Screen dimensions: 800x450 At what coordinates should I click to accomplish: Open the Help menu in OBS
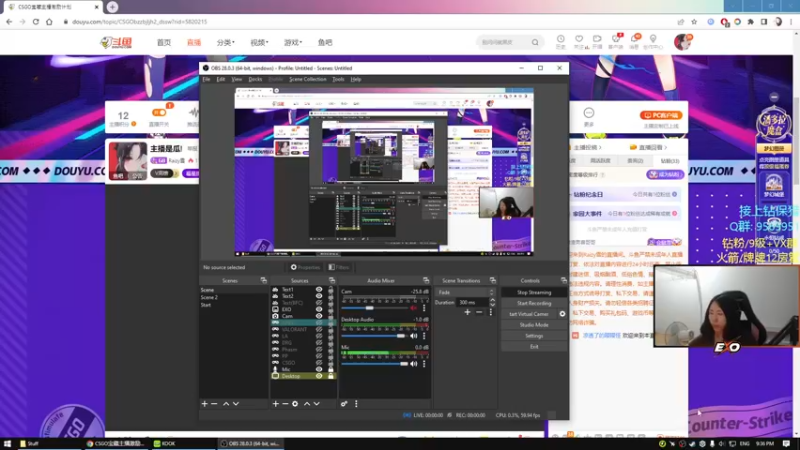coord(356,79)
